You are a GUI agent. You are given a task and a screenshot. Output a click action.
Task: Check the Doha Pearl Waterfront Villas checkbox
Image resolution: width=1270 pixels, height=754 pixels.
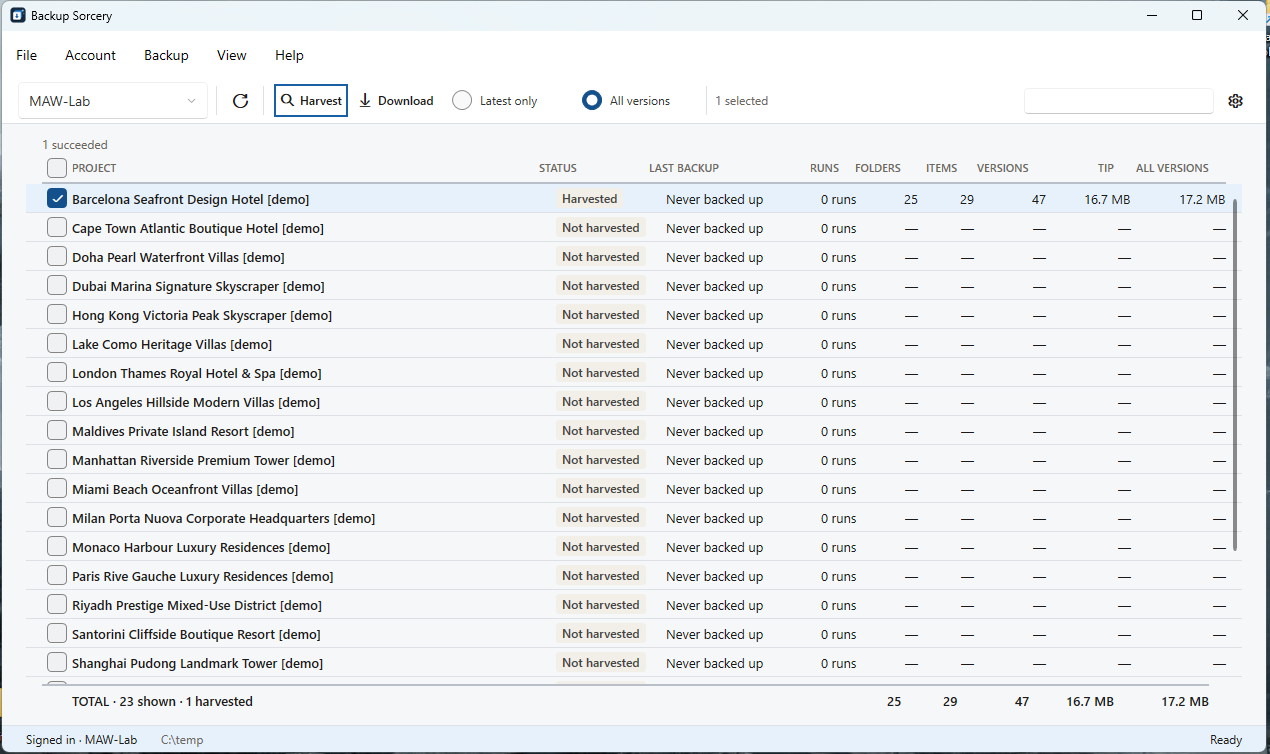coord(57,257)
